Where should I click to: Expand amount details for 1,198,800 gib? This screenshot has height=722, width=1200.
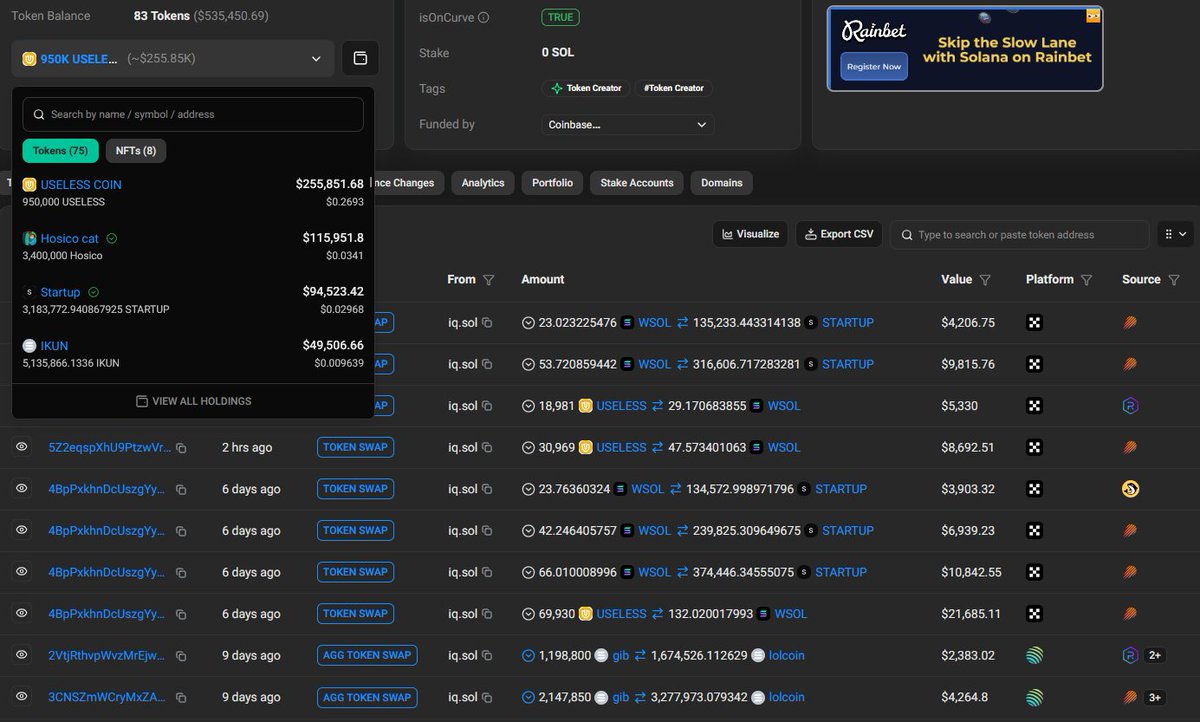529,656
